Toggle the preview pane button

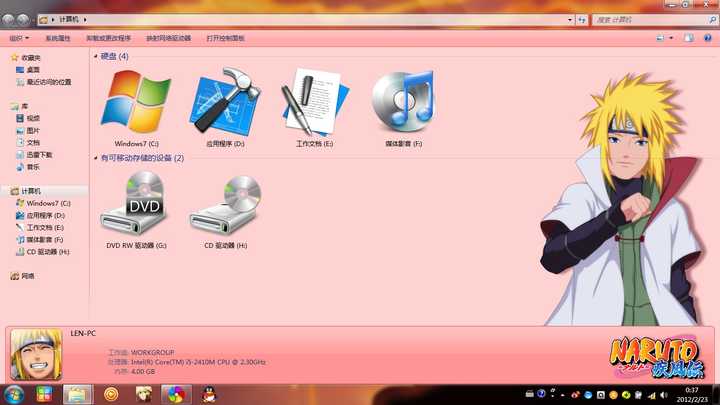[689, 38]
